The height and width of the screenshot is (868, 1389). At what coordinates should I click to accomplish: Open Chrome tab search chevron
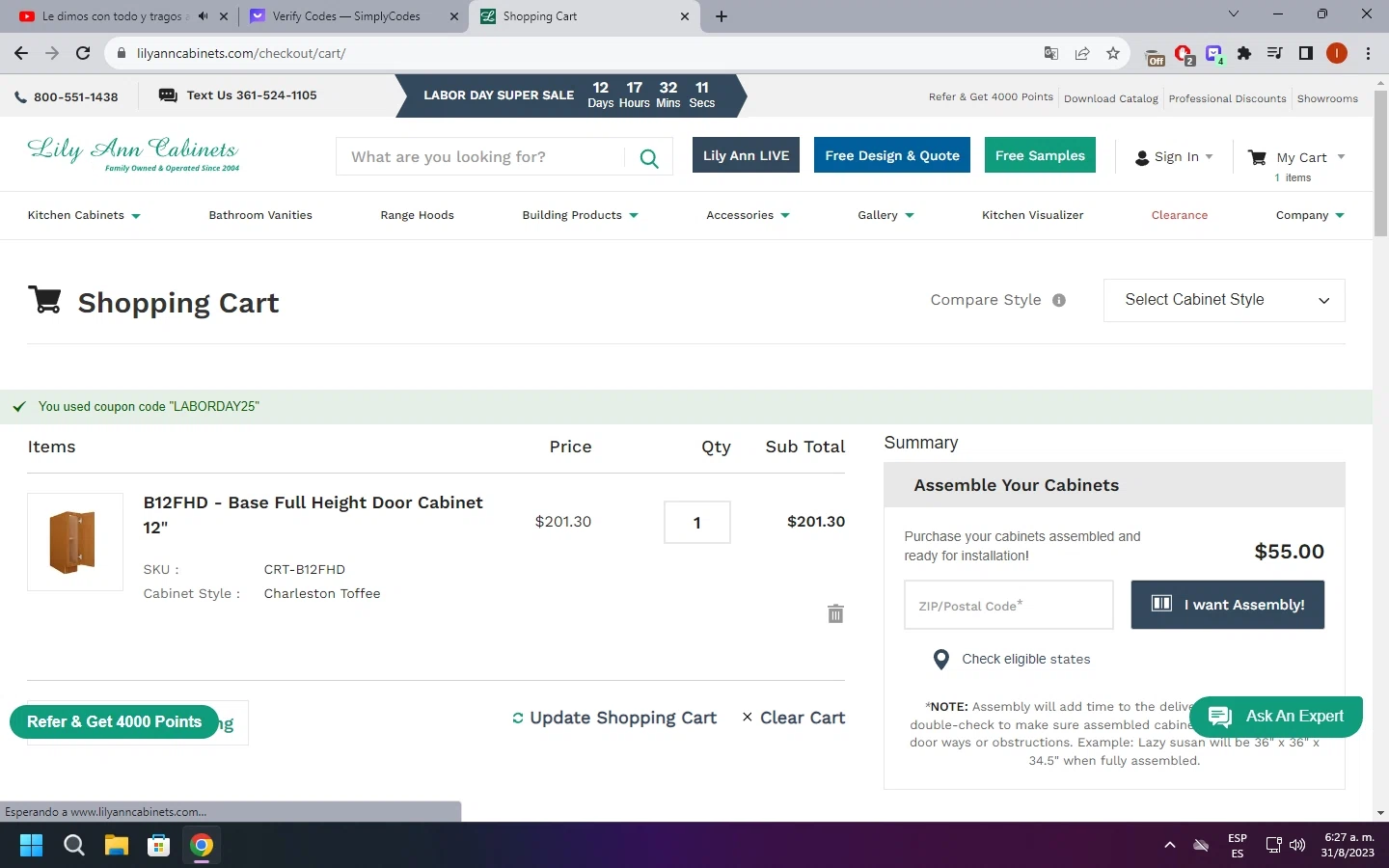(1233, 14)
